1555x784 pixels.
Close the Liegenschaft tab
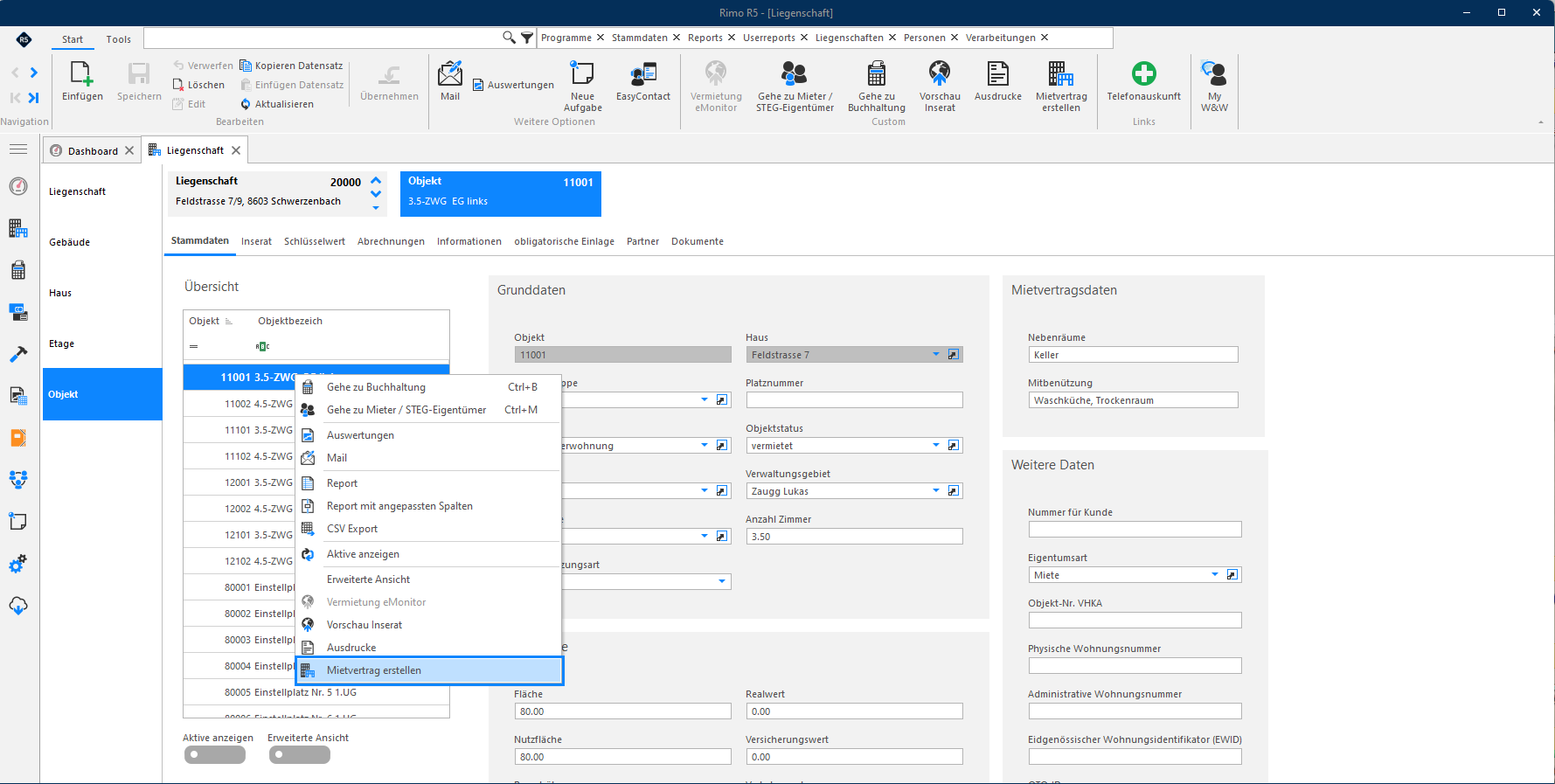point(236,150)
